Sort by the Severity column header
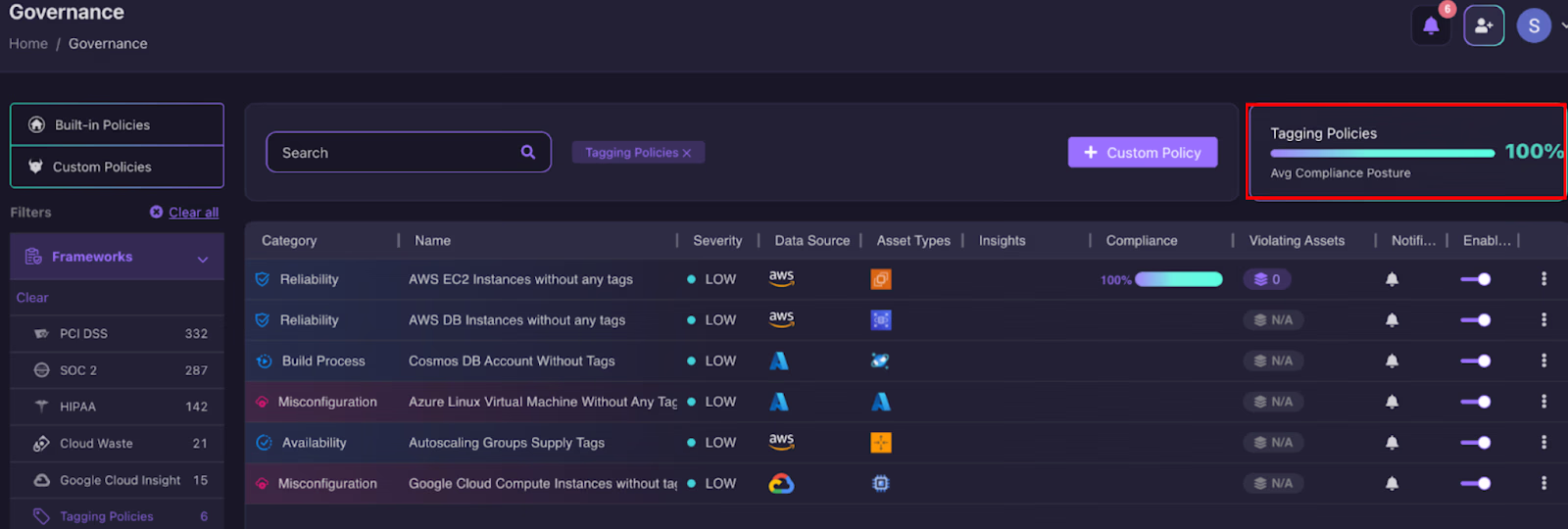Image resolution: width=1568 pixels, height=529 pixels. [717, 240]
